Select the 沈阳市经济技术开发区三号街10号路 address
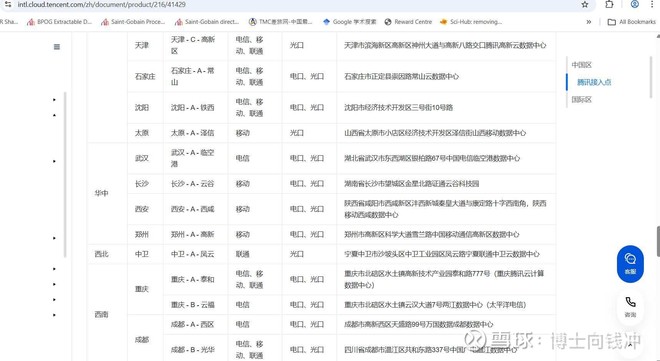The image size is (660, 361). 399,107
